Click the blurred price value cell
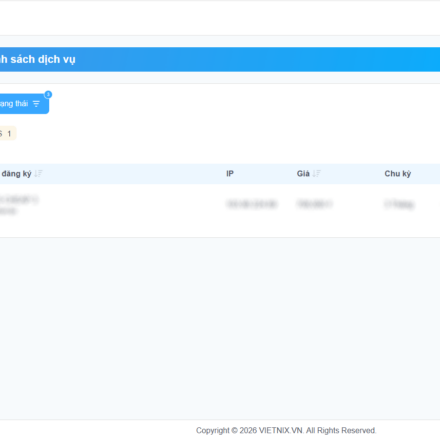 [314, 204]
